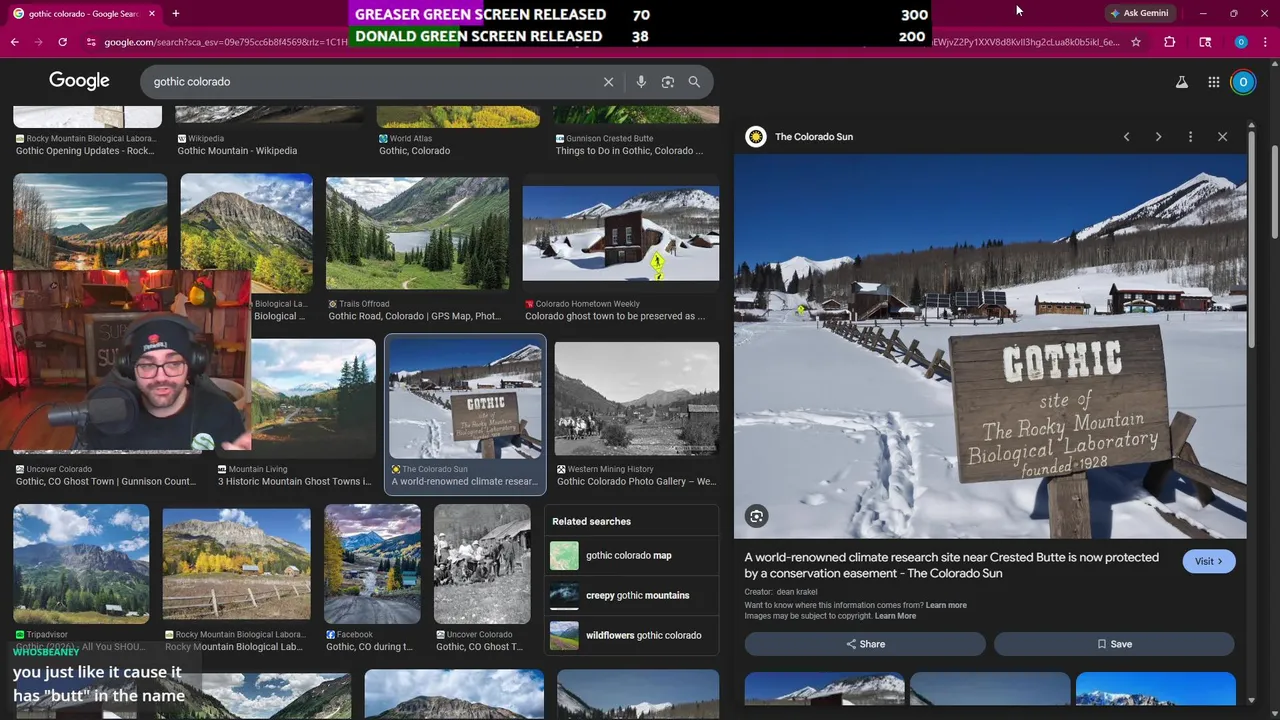Click Things to Do in Gothic, Colorado caption
The width and height of the screenshot is (1280, 720).
coord(629,151)
